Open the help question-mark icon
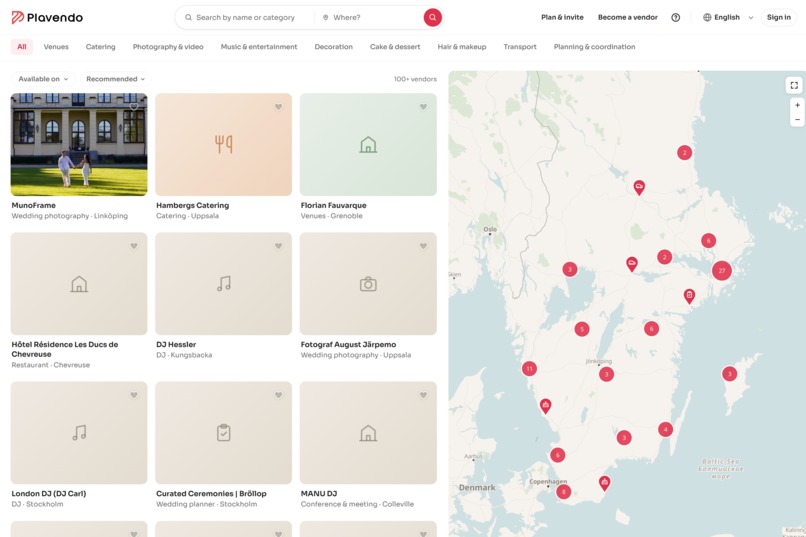This screenshot has width=806, height=537. 675,17
